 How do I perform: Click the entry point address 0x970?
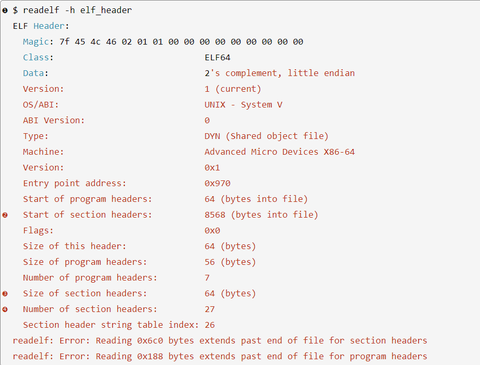[217, 183]
